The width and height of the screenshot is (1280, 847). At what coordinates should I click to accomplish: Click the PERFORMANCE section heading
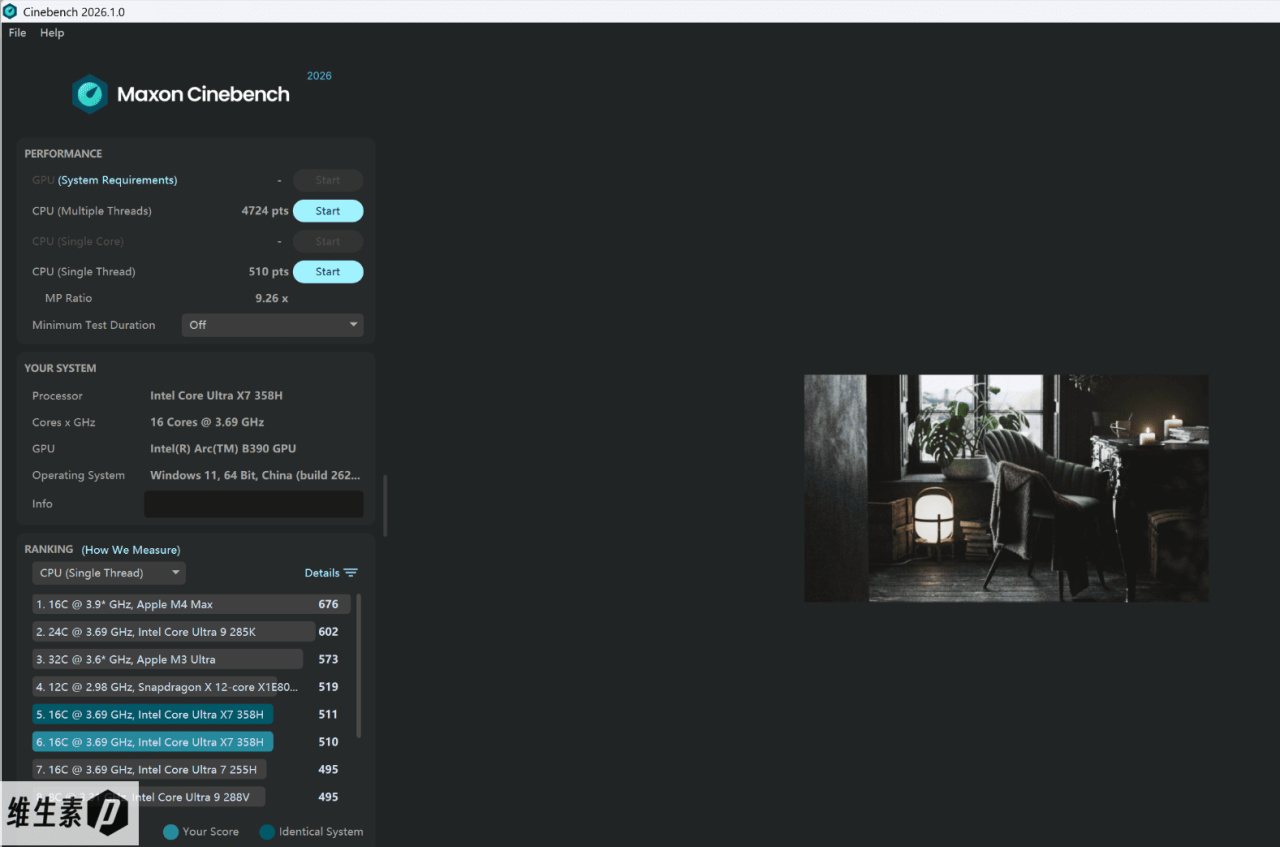(63, 154)
